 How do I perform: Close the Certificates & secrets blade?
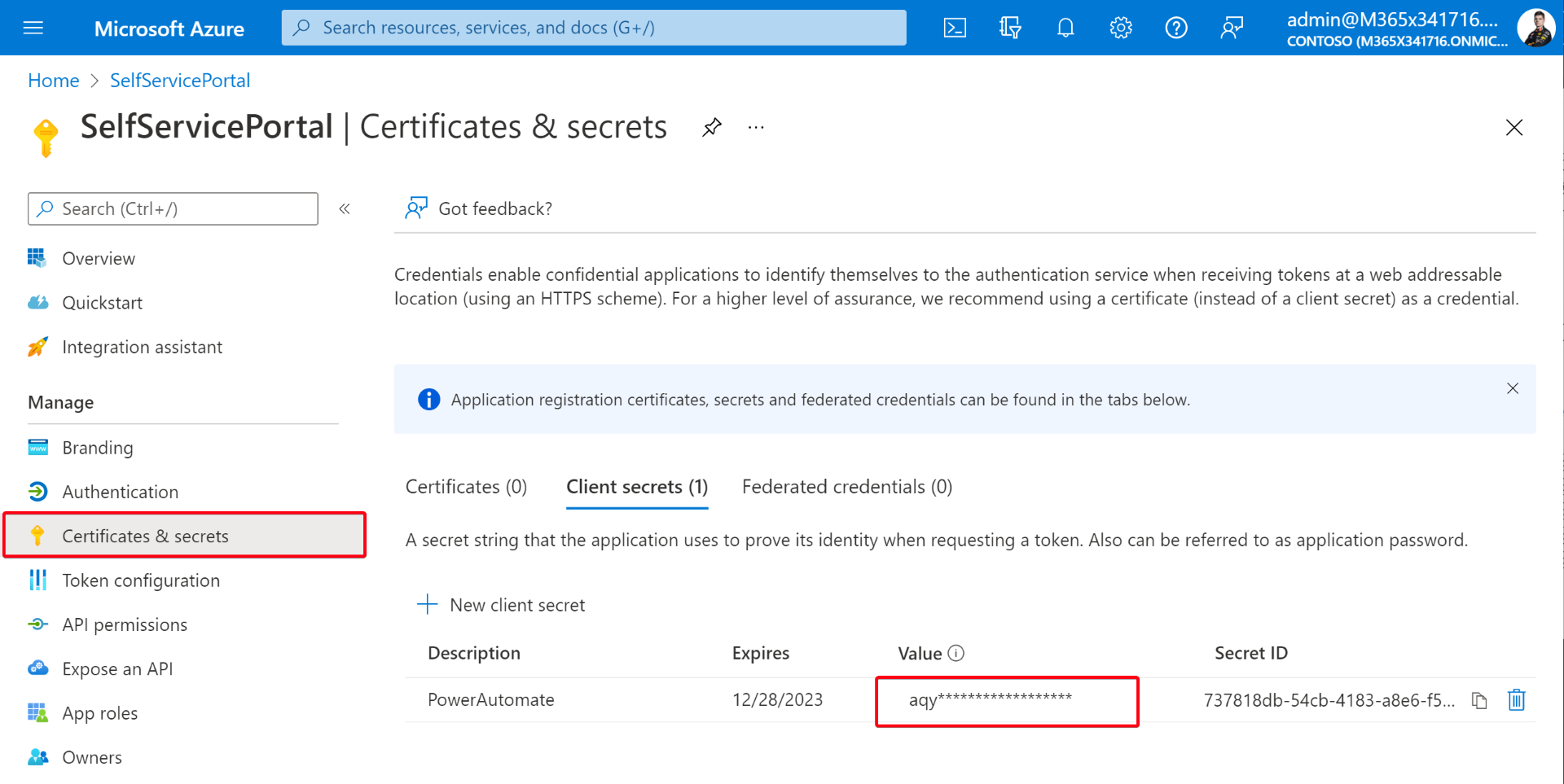click(x=1514, y=128)
